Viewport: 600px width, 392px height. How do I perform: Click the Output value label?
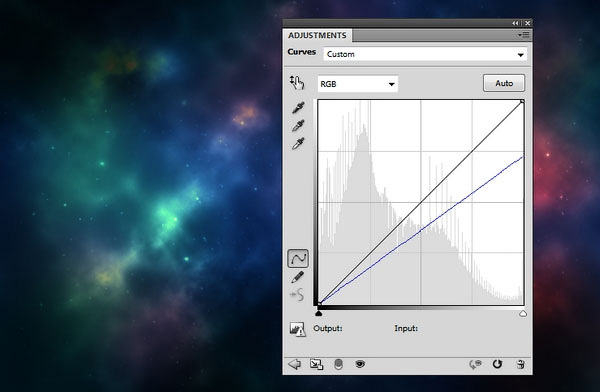coord(328,328)
